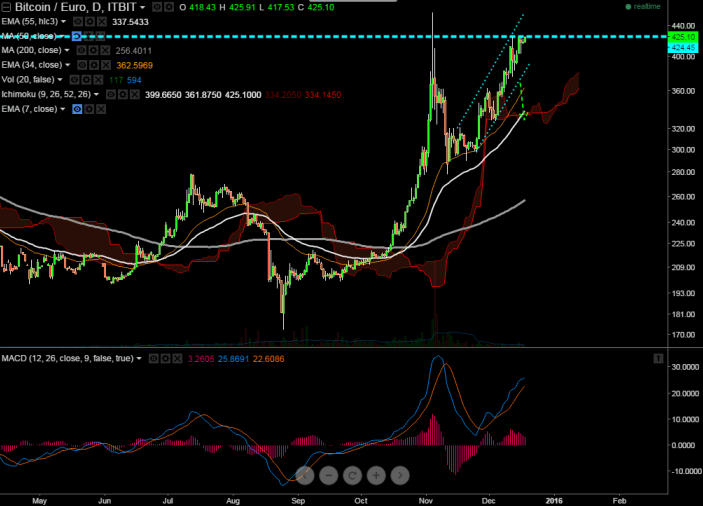Toggle visibility eye for EMA (55, hlc3)
Image resolution: width=703 pixels, height=506 pixels.
tap(78, 22)
